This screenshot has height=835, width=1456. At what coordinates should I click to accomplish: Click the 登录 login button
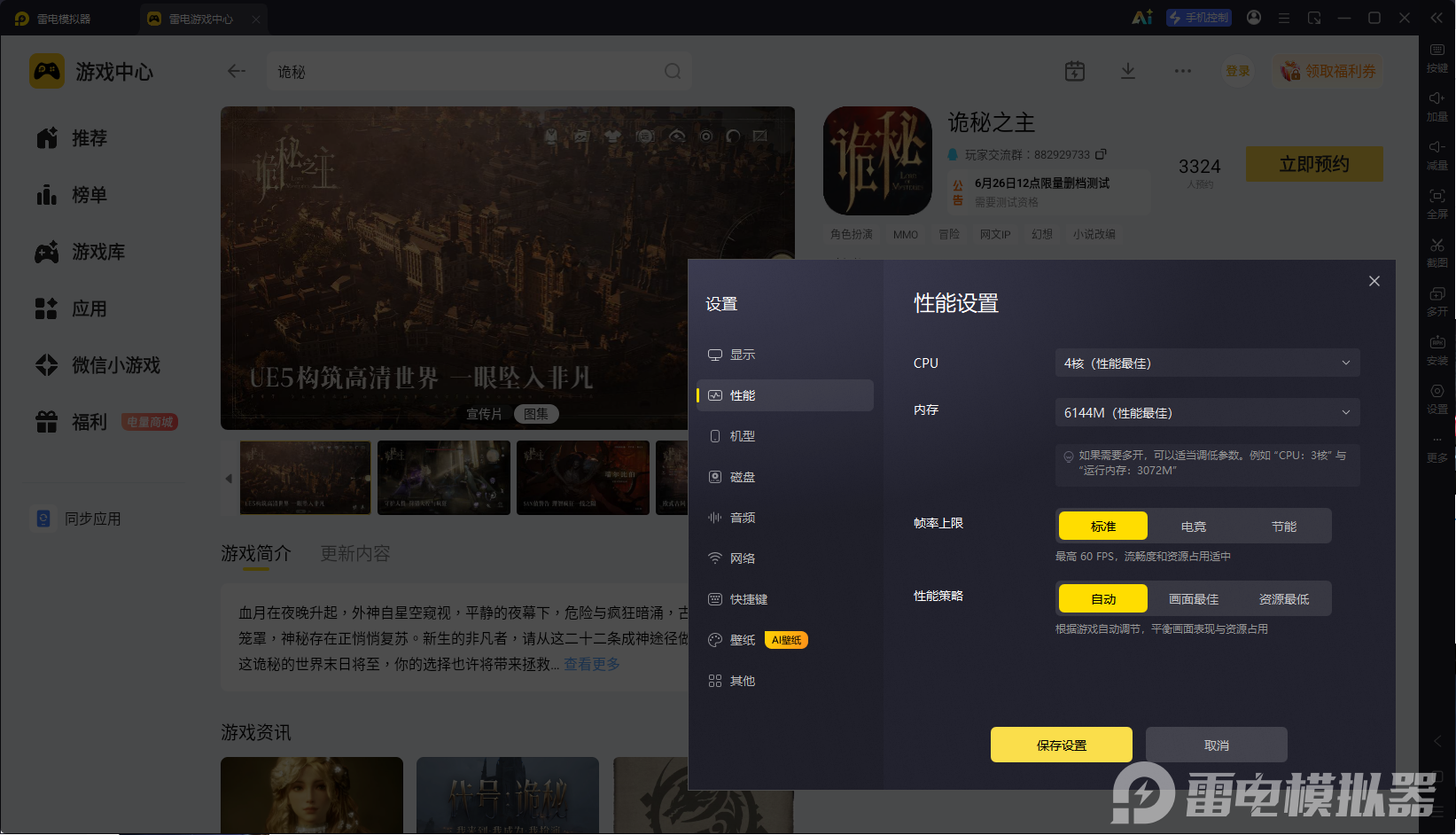(1238, 71)
